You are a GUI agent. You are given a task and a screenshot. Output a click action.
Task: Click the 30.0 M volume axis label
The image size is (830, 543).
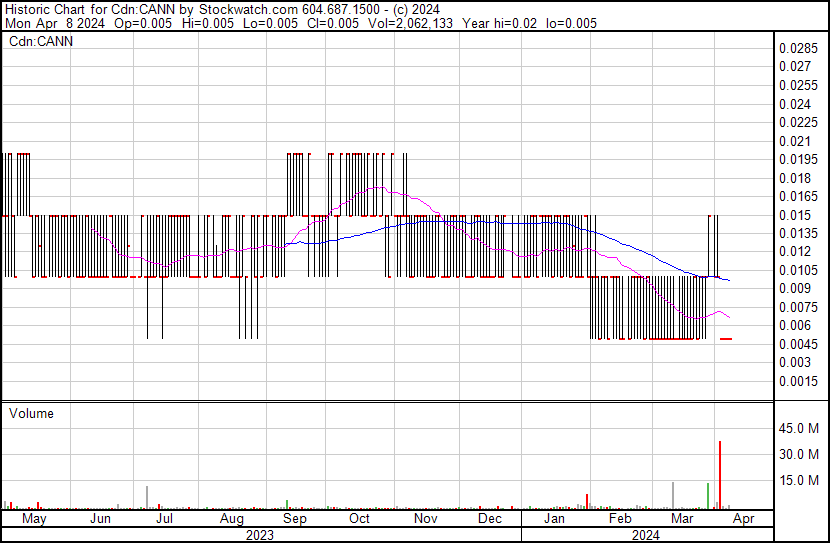[798, 454]
